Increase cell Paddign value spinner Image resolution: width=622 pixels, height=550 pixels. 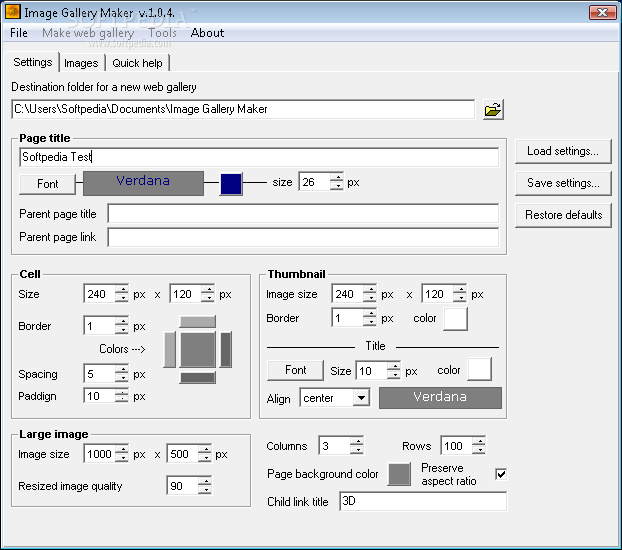pos(122,392)
